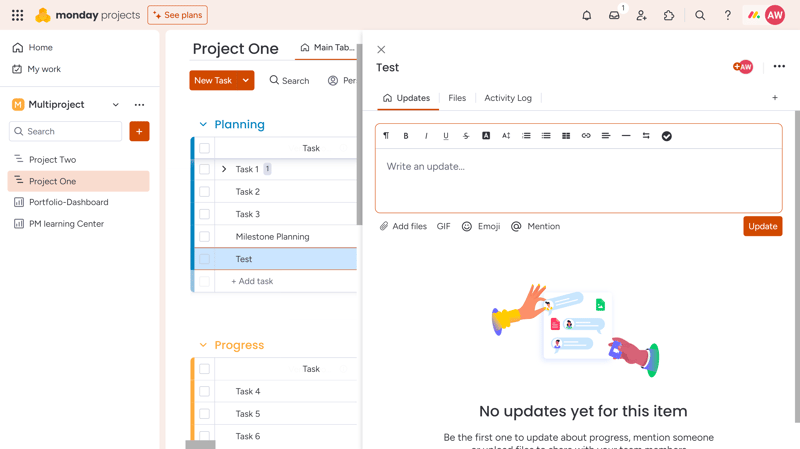Insert a hyperlink in the update
Viewport: 800px width, 449px height.
click(x=586, y=136)
